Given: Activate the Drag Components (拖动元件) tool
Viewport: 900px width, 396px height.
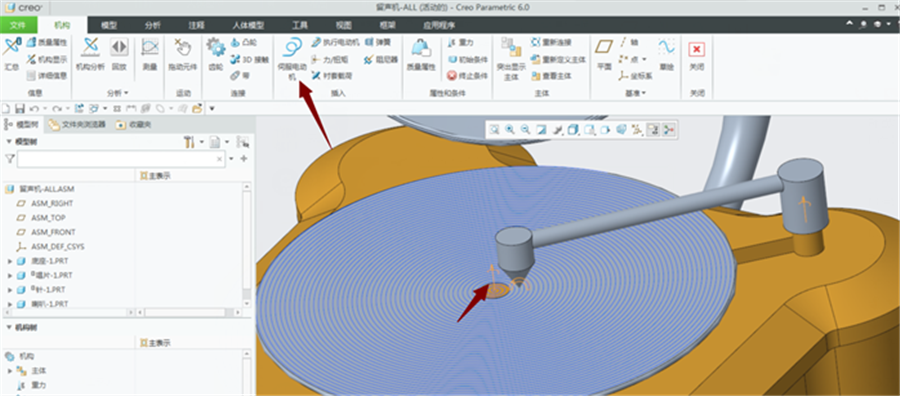Looking at the screenshot, I should pyautogui.click(x=183, y=55).
